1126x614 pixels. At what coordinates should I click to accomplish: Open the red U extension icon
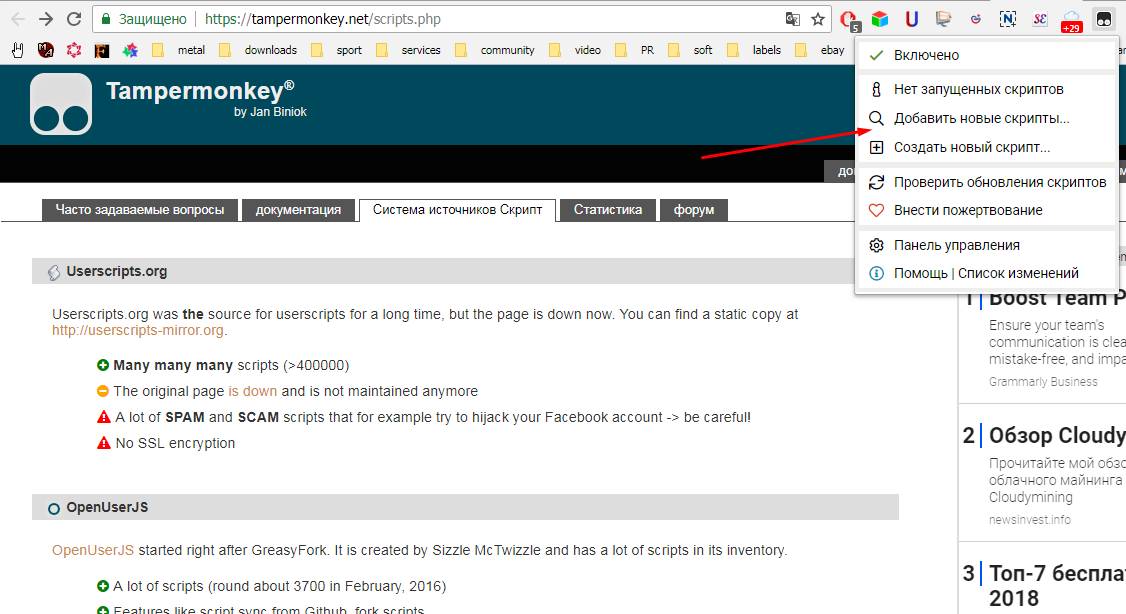click(x=912, y=19)
